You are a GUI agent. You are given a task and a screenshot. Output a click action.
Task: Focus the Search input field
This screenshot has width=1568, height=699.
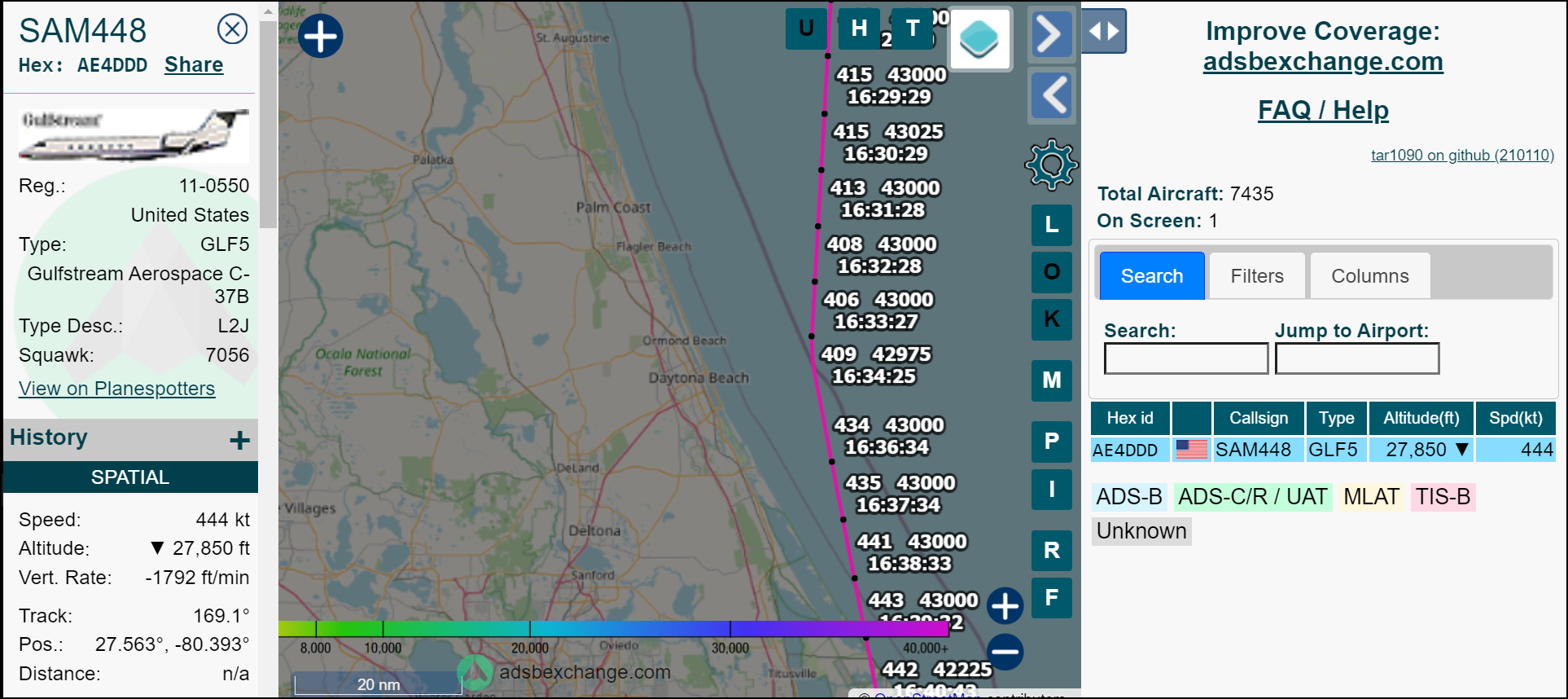tap(1186, 358)
